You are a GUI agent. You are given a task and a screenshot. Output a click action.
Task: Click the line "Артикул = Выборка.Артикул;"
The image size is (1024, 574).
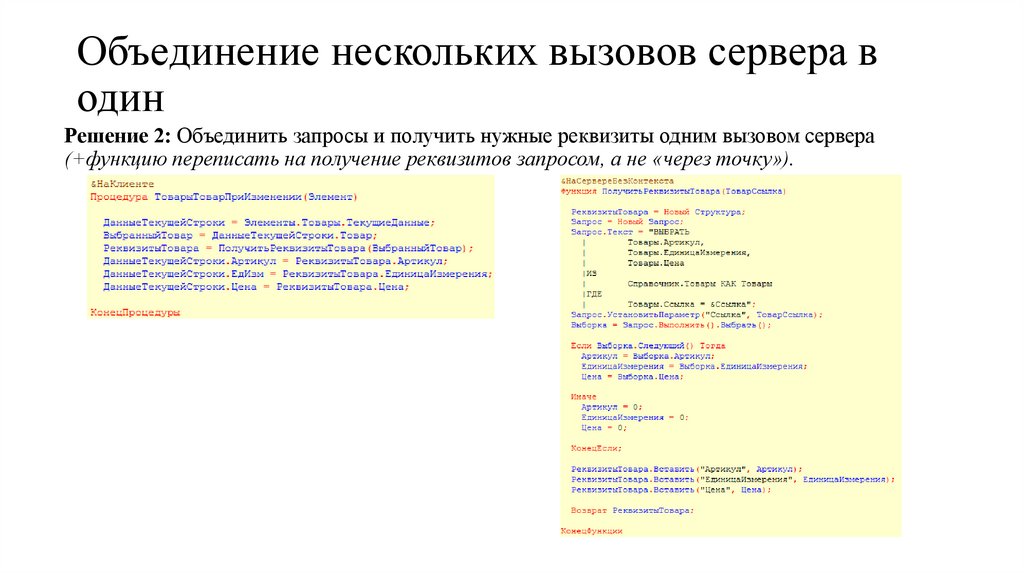coord(648,356)
